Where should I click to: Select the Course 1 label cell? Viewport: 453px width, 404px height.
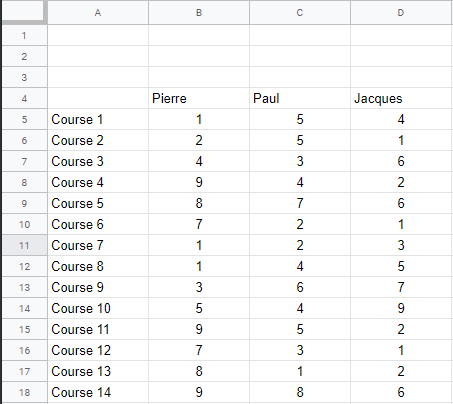coord(98,119)
